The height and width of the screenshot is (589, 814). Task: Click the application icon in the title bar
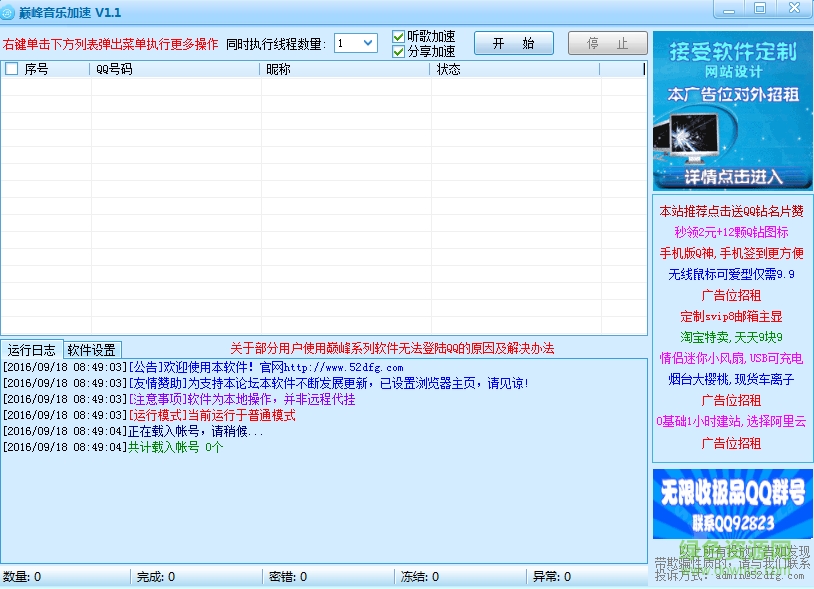click(10, 10)
